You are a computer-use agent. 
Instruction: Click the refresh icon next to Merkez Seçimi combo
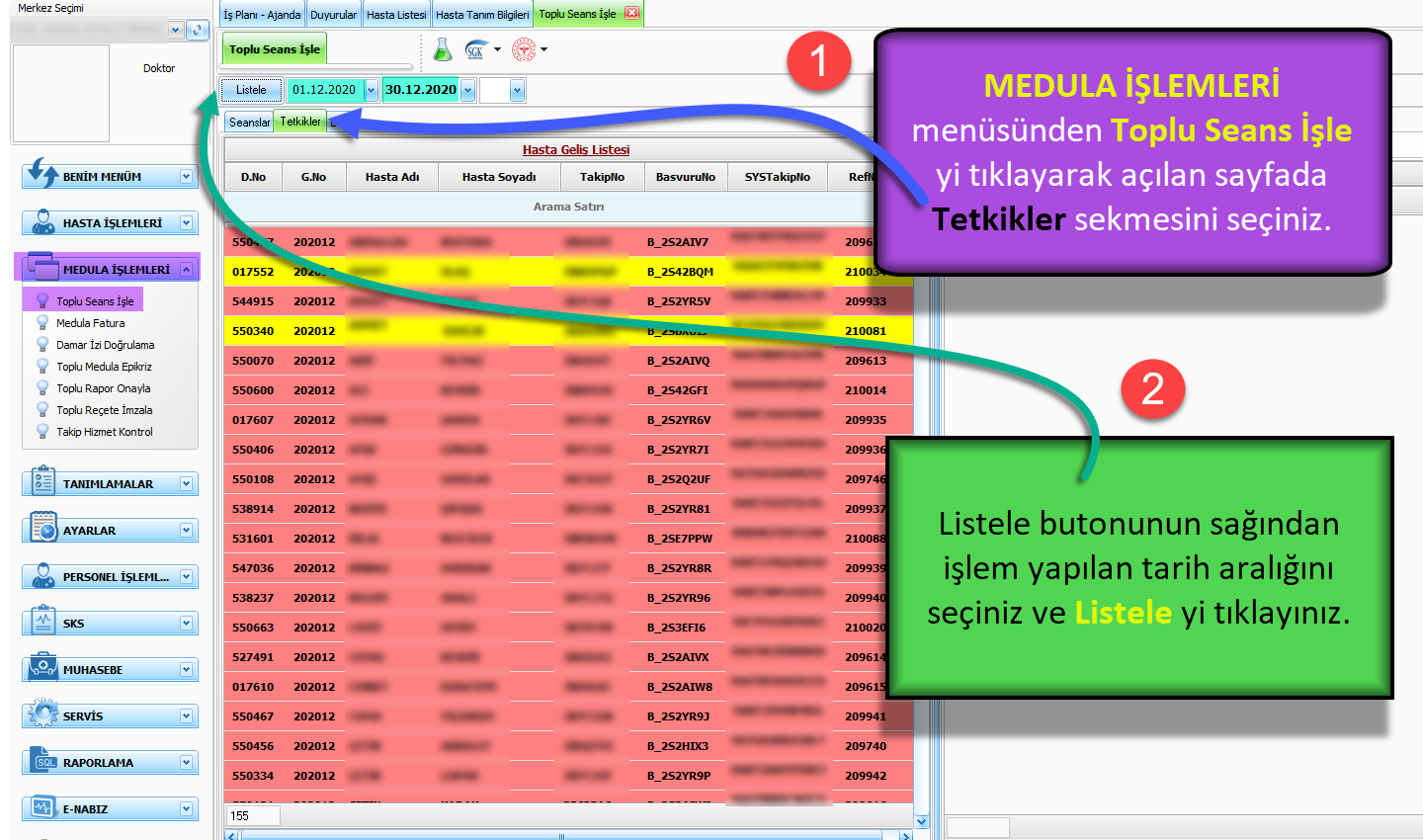tap(197, 30)
